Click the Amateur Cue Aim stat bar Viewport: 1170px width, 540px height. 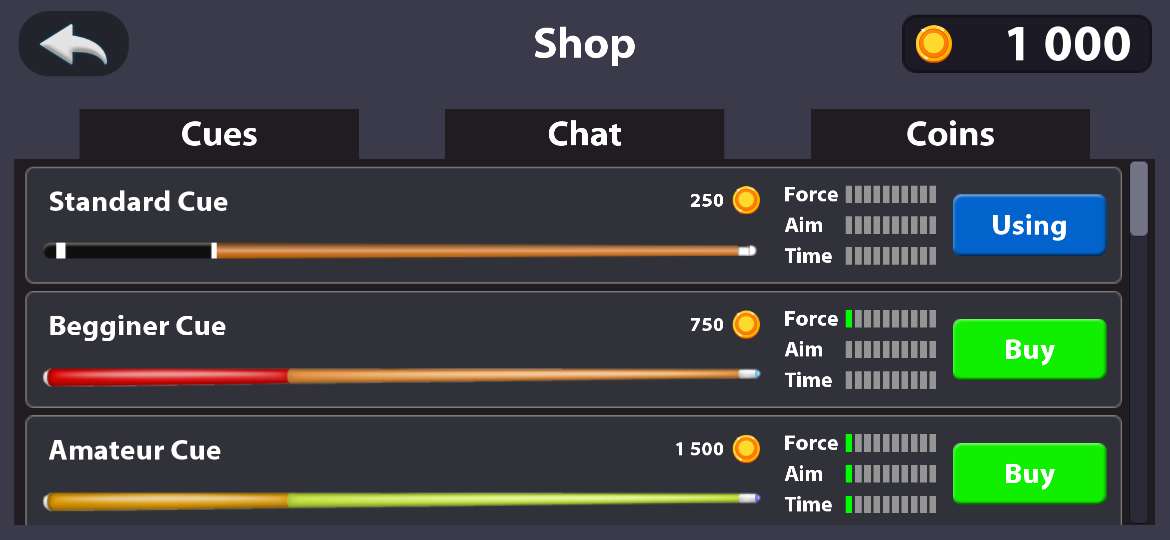point(891,474)
